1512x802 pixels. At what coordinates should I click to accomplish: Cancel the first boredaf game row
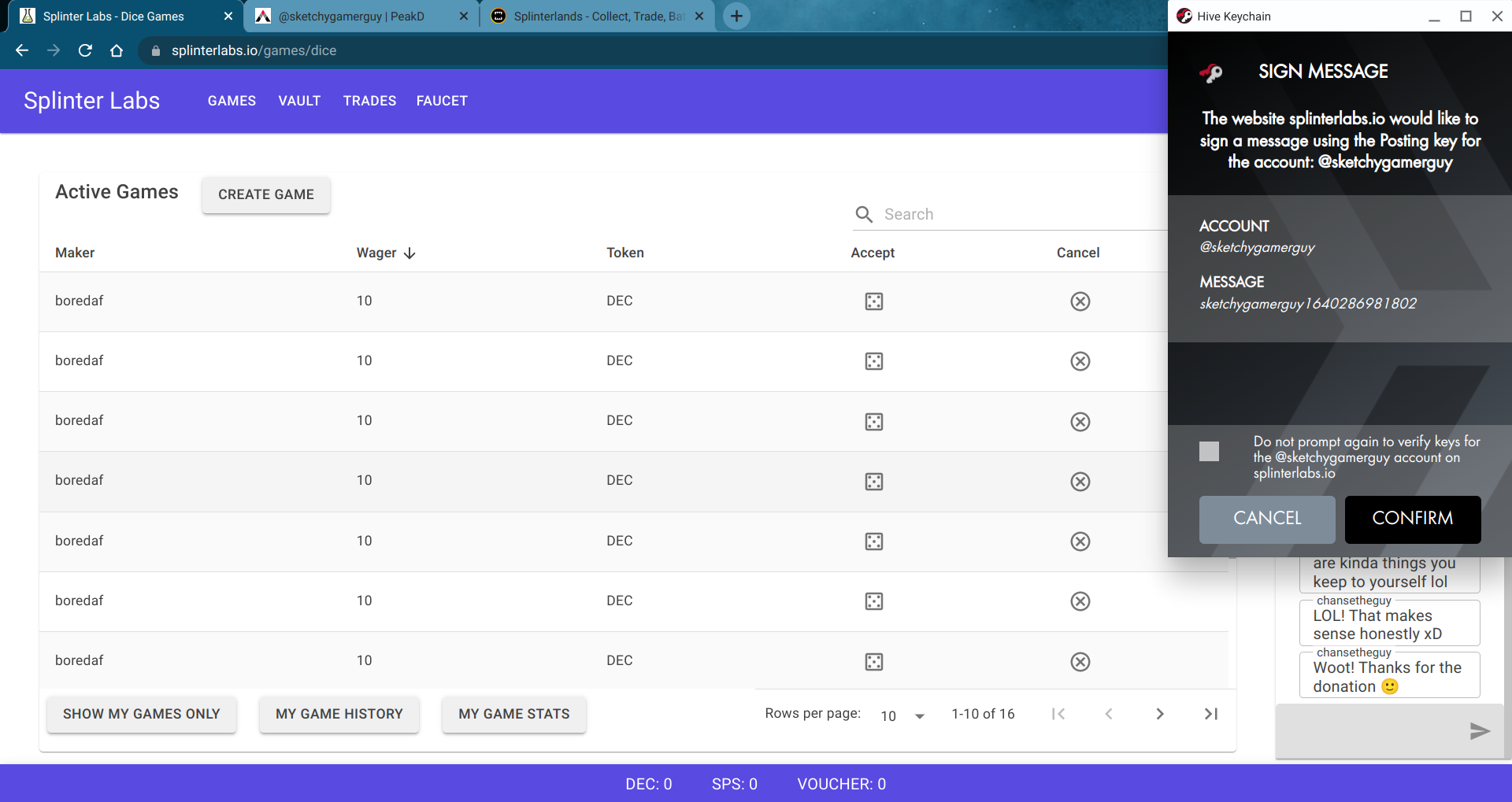coord(1080,301)
